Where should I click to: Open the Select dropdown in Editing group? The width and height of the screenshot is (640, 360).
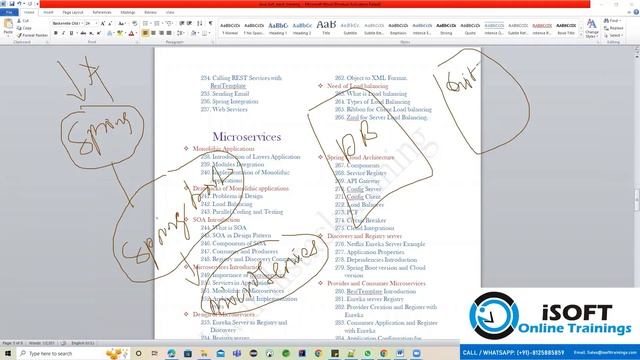click(613, 35)
